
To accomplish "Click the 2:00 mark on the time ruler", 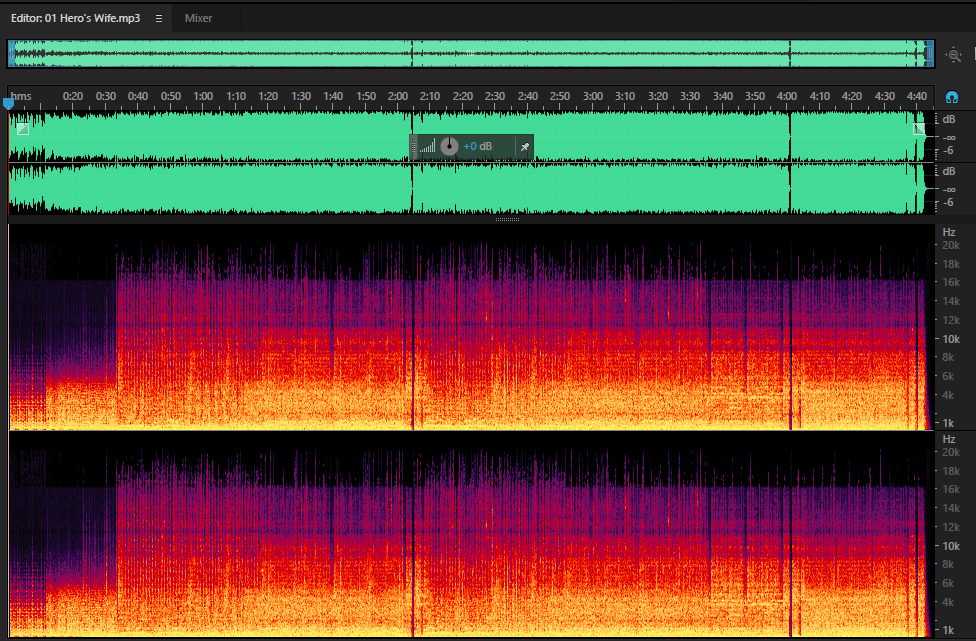I will pos(398,96).
